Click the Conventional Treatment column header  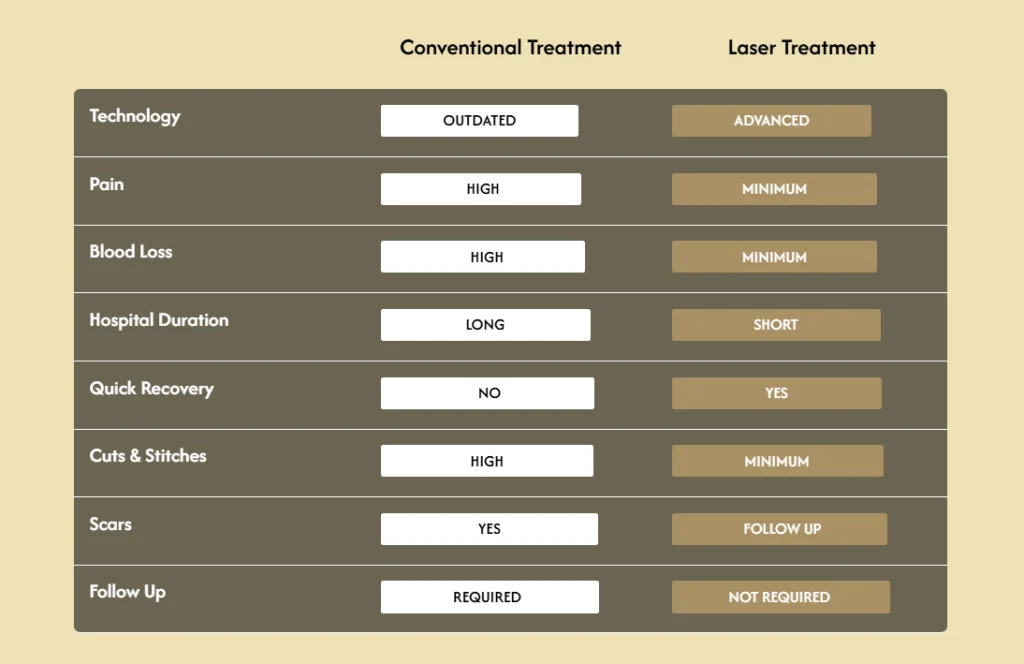510,48
